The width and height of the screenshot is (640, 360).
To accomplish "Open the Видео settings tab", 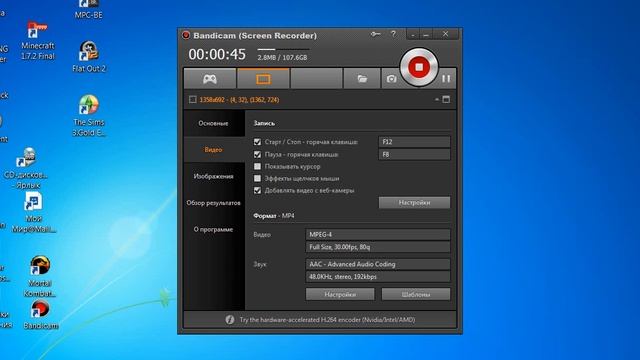I will pyautogui.click(x=213, y=150).
